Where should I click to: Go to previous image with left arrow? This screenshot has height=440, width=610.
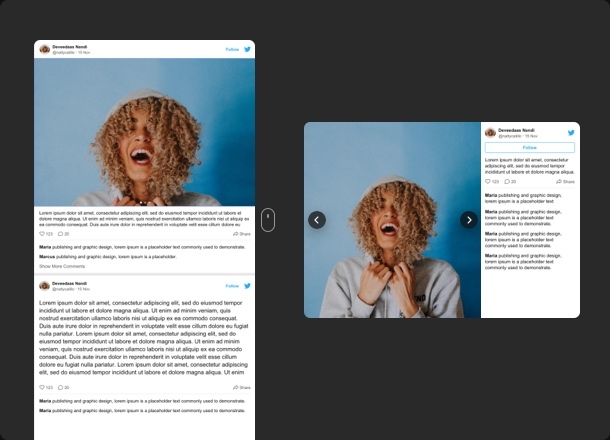(317, 220)
